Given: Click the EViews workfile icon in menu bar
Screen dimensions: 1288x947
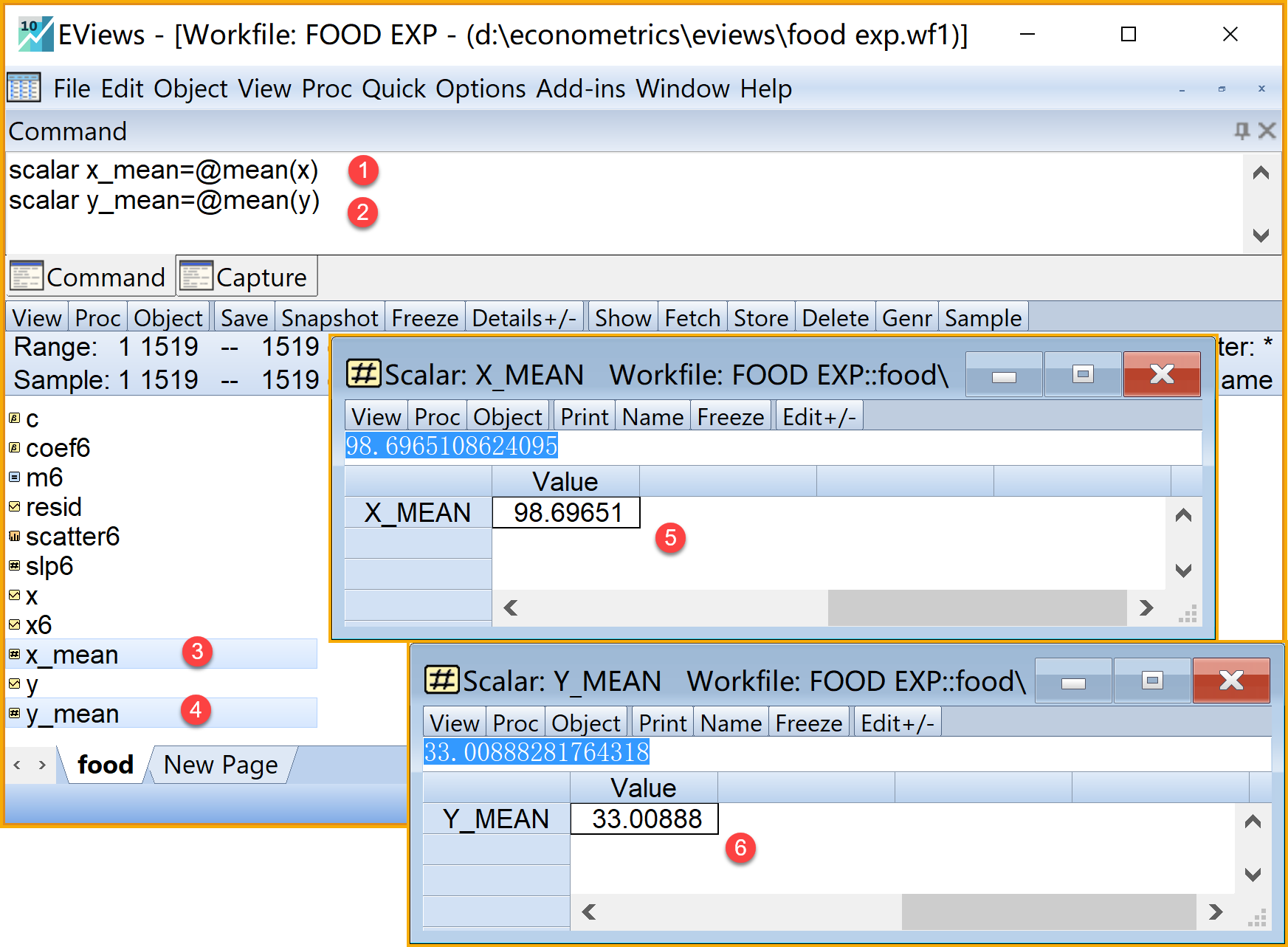Looking at the screenshot, I should (24, 89).
